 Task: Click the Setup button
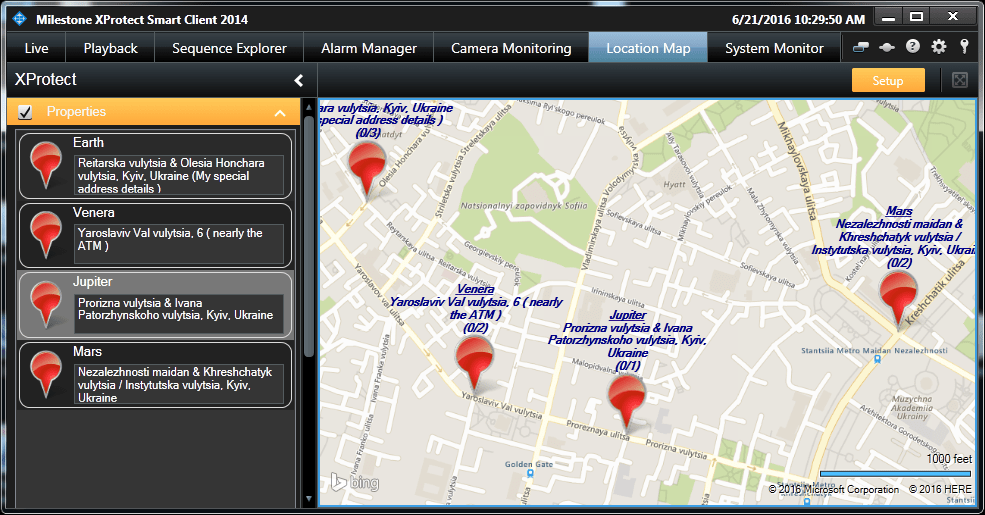tap(888, 80)
